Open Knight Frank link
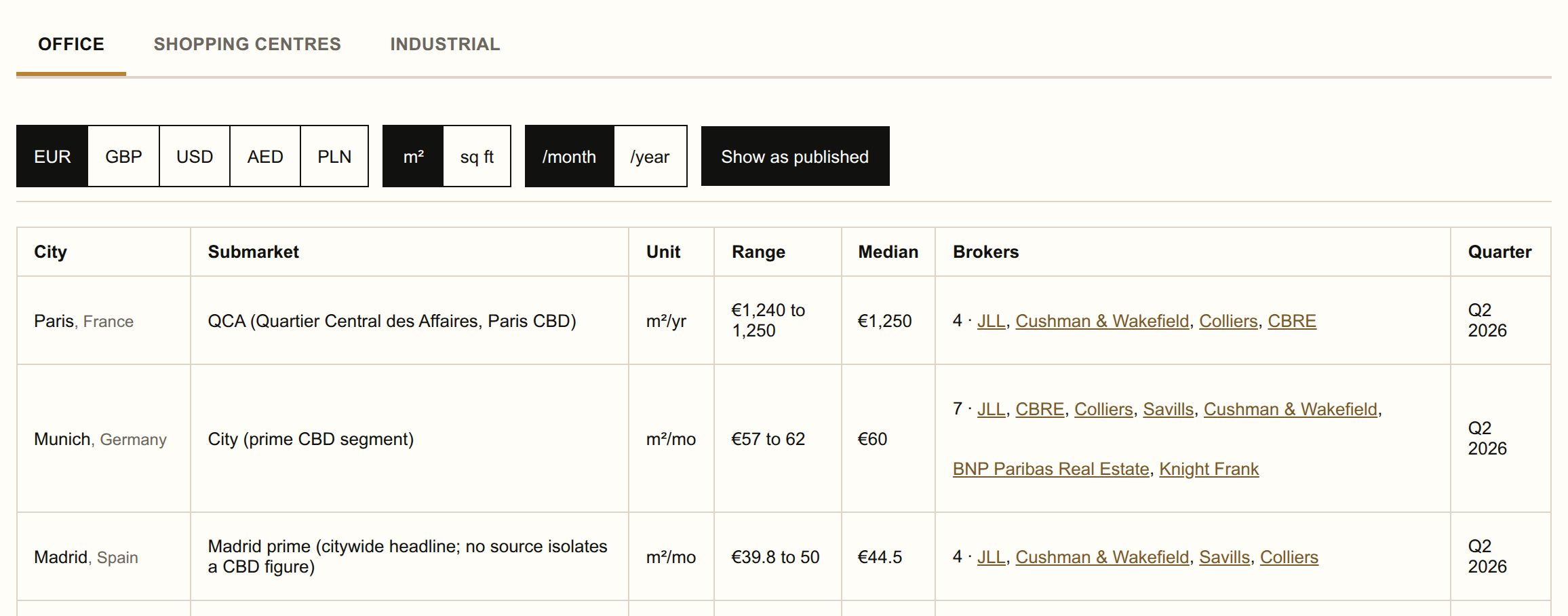The height and width of the screenshot is (616, 1568). [1209, 469]
